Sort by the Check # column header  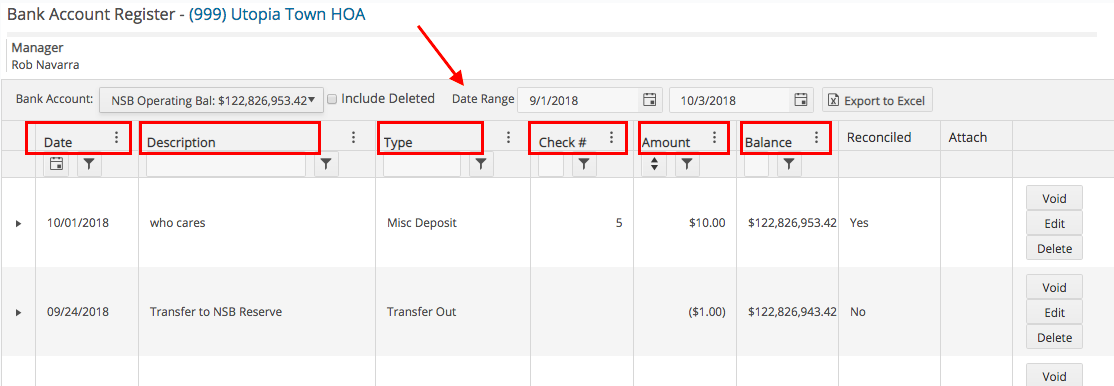tap(563, 142)
